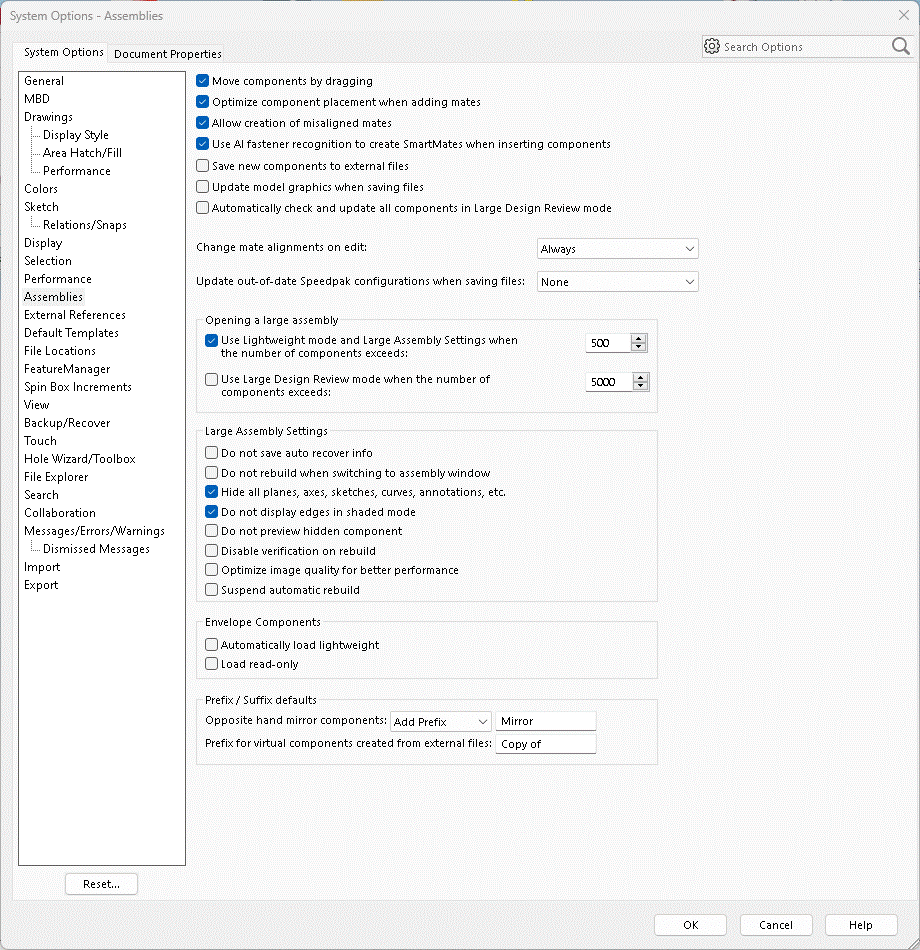Screen dimensions: 920x950
Task: Open Help for this dialog
Action: click(x=861, y=925)
